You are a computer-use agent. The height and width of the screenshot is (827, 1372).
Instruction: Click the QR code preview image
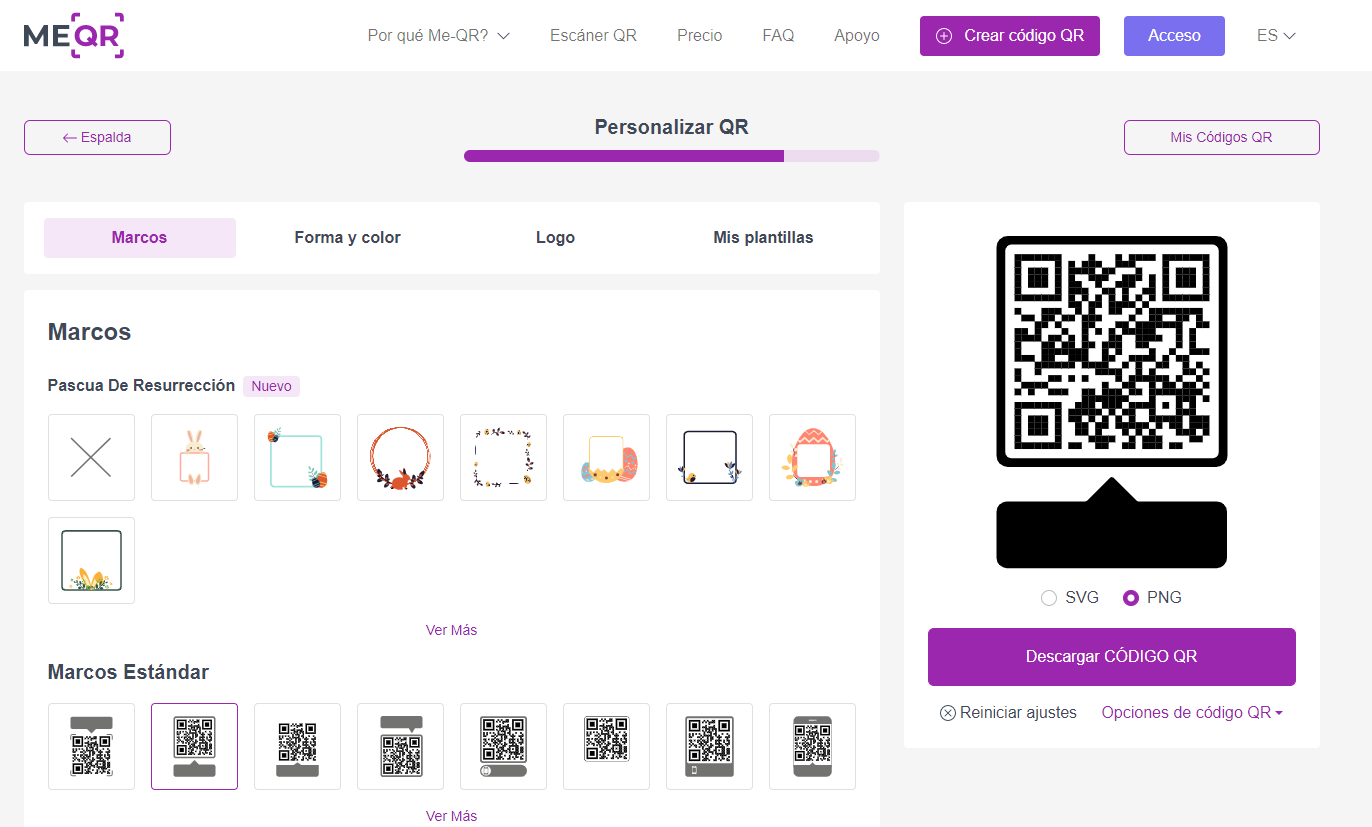point(1111,352)
